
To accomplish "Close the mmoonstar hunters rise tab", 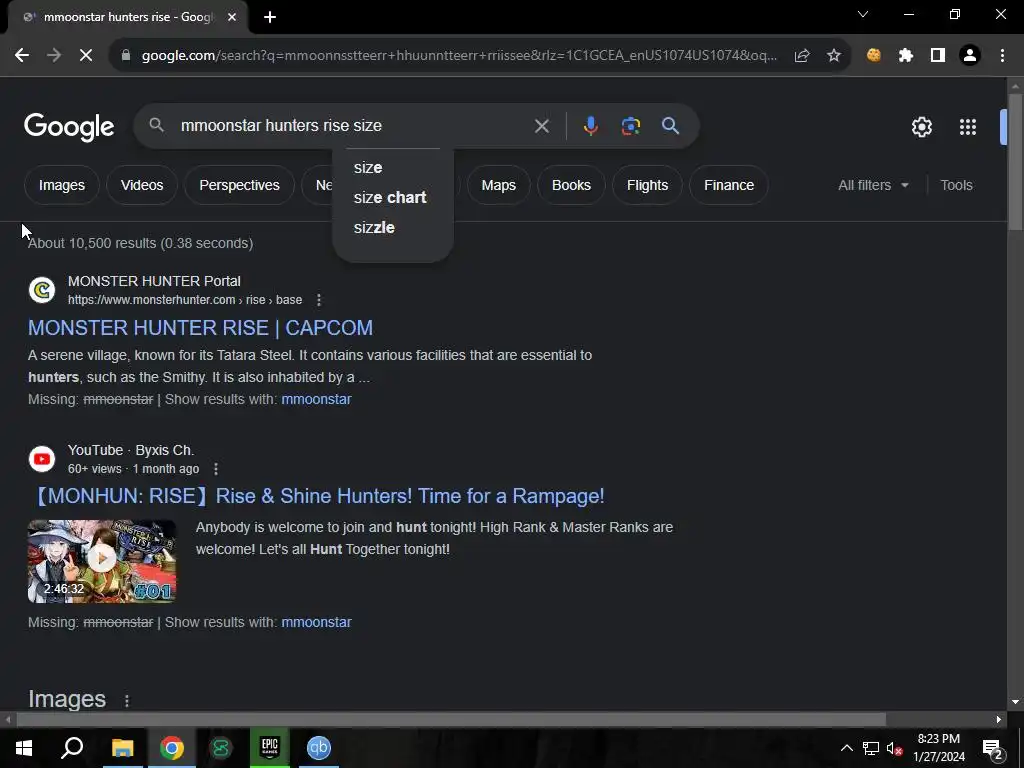I will point(232,17).
